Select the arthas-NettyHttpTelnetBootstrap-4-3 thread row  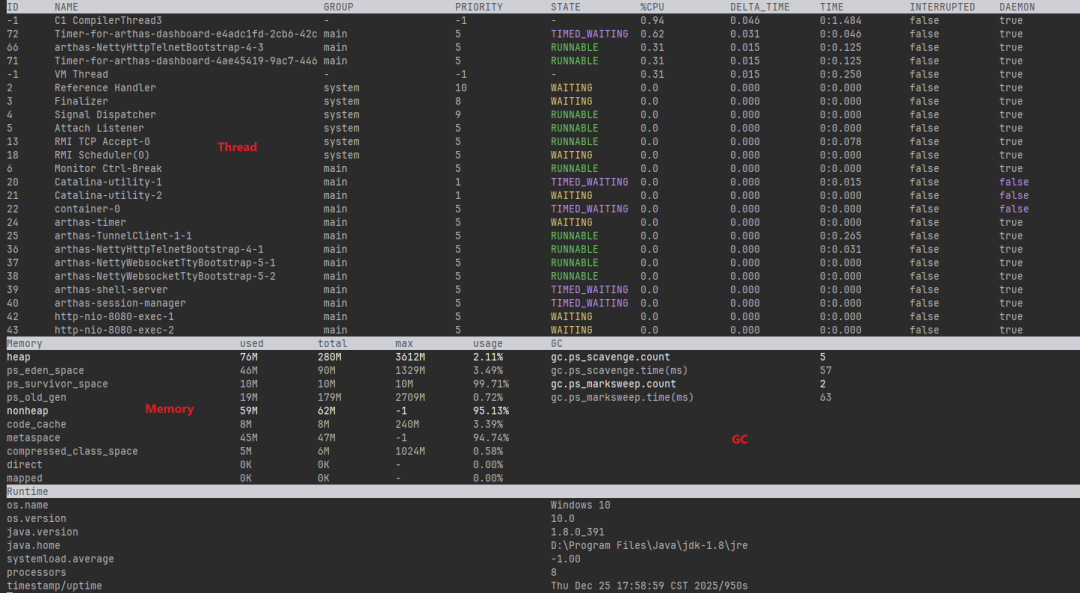pos(540,48)
